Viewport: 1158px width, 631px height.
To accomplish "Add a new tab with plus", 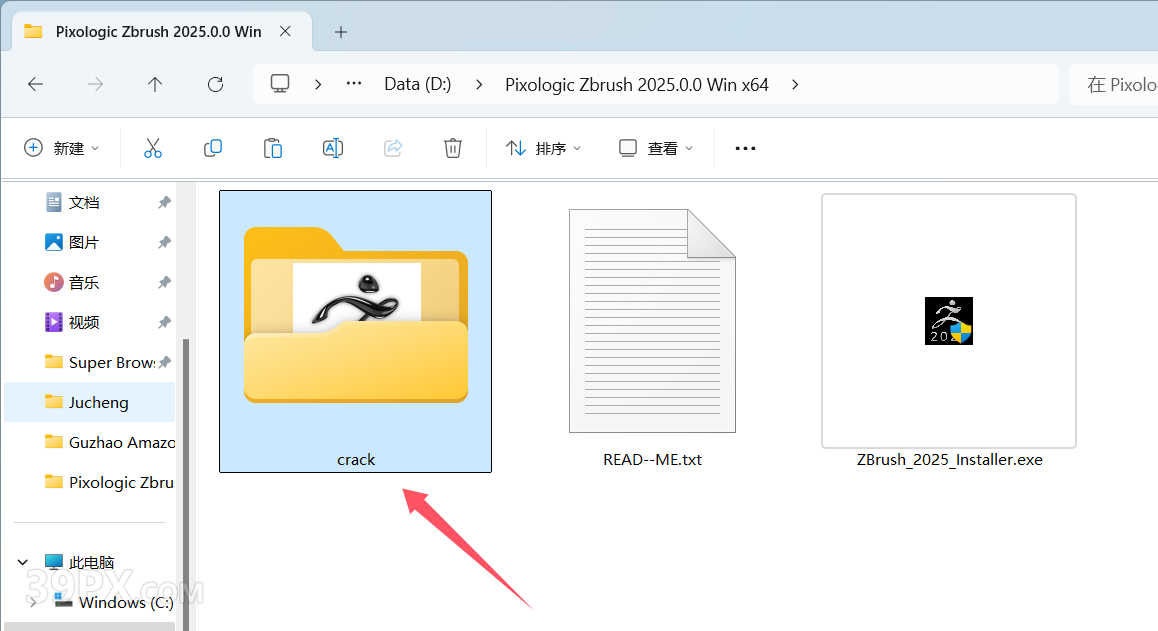I will coord(340,32).
